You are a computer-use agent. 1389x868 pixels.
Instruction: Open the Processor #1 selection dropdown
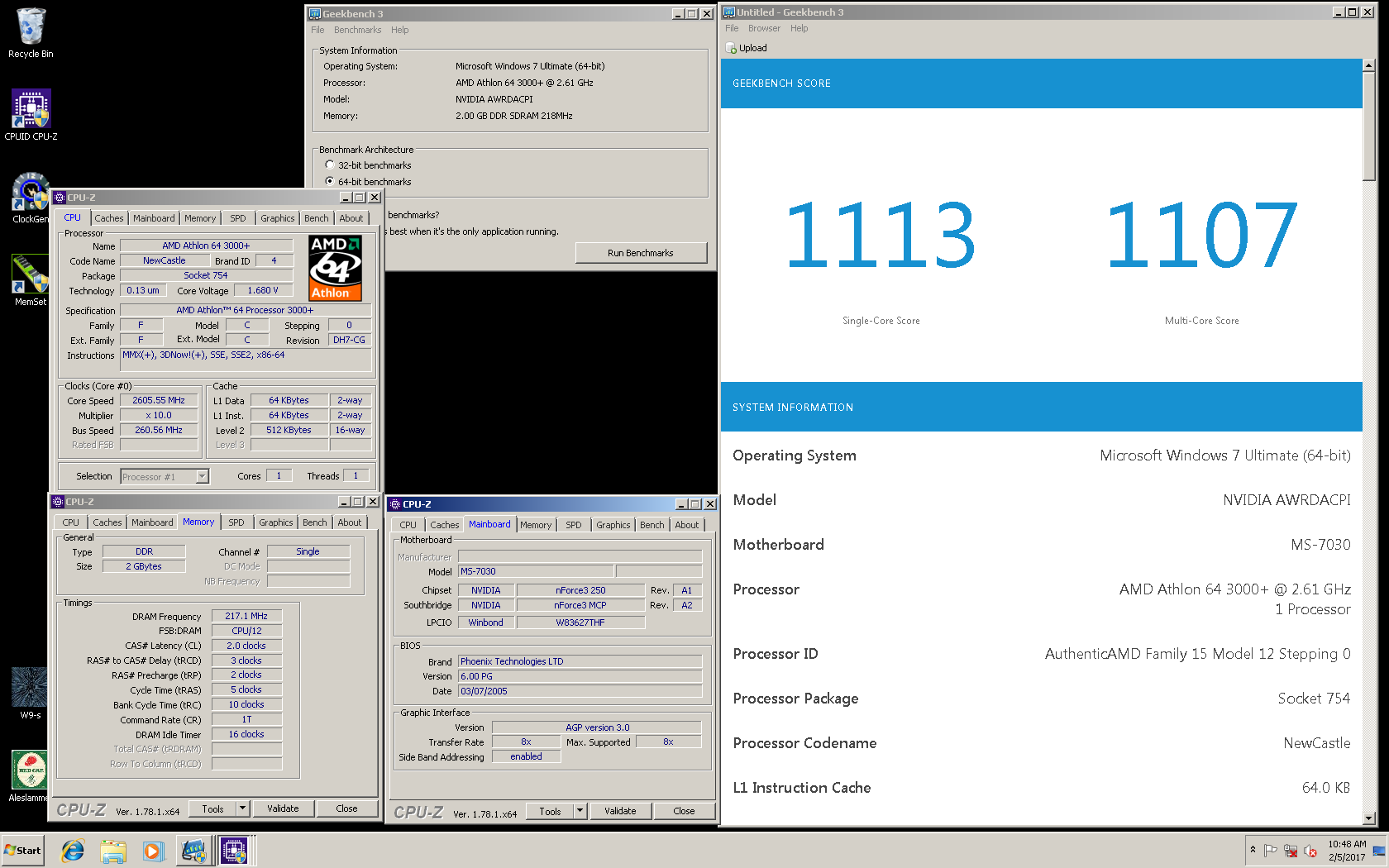(x=203, y=476)
